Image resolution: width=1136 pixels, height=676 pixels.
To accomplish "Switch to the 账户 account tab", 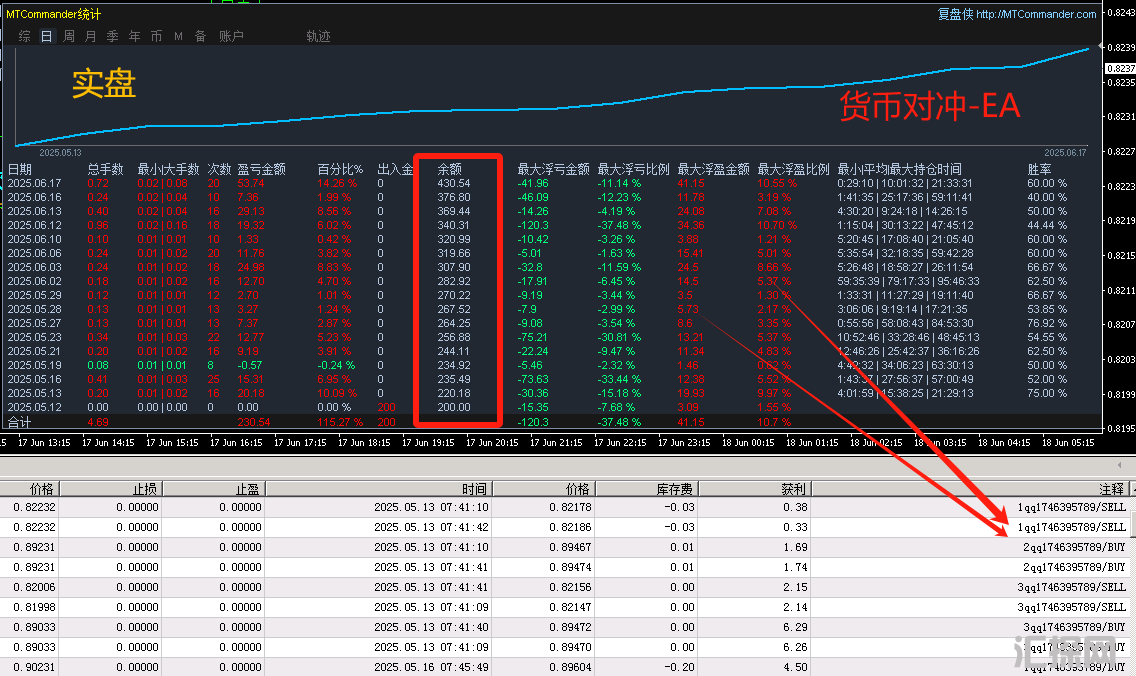I will click(x=231, y=36).
